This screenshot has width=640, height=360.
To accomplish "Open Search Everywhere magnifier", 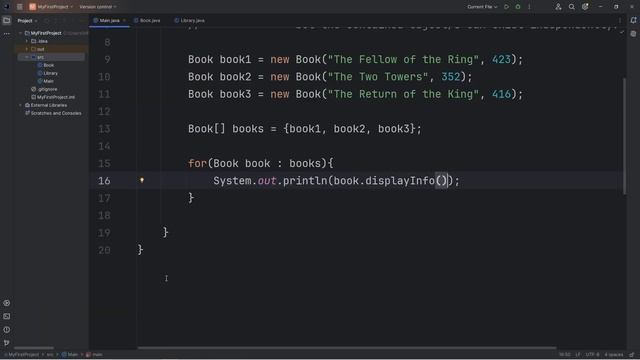I will 571,7.
